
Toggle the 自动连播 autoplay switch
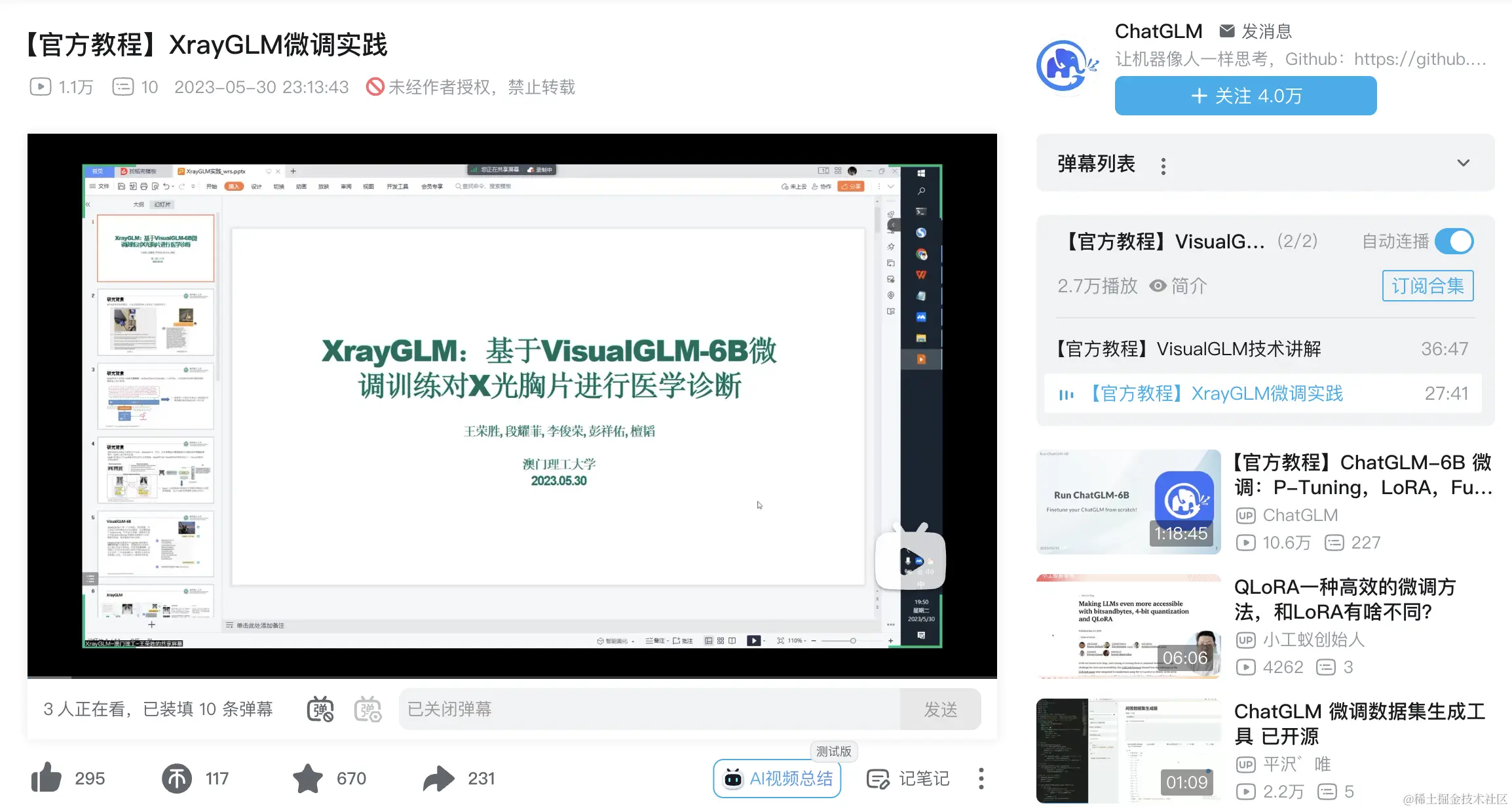pyautogui.click(x=1454, y=241)
